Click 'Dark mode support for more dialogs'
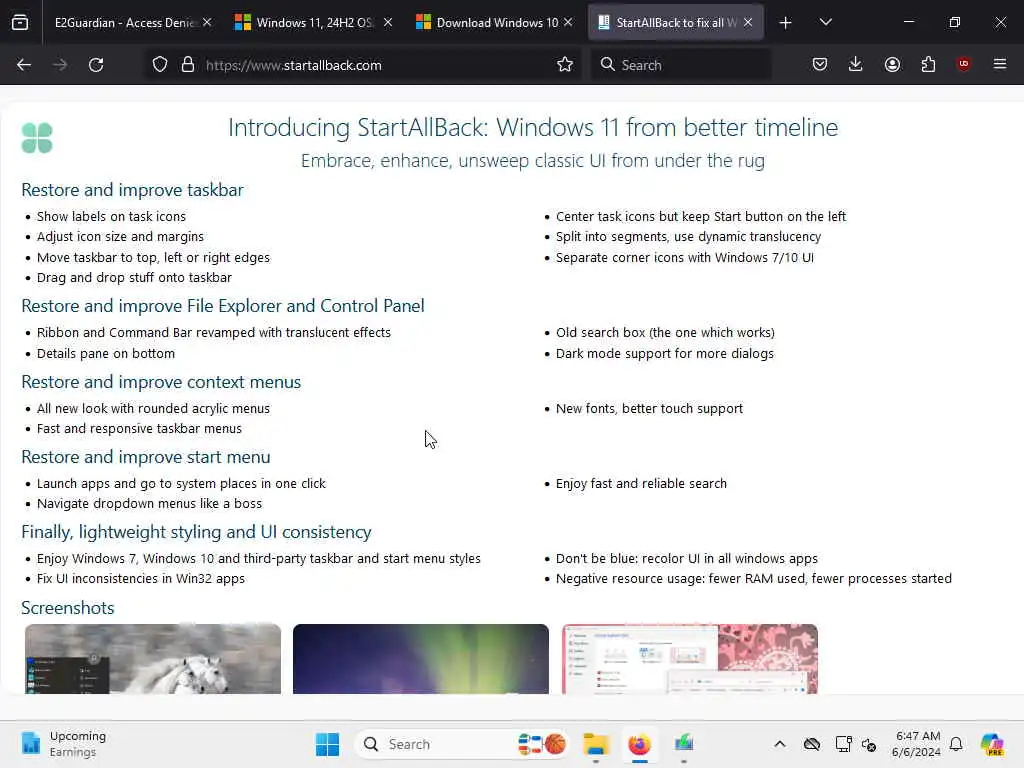This screenshot has height=768, width=1024. (x=664, y=353)
